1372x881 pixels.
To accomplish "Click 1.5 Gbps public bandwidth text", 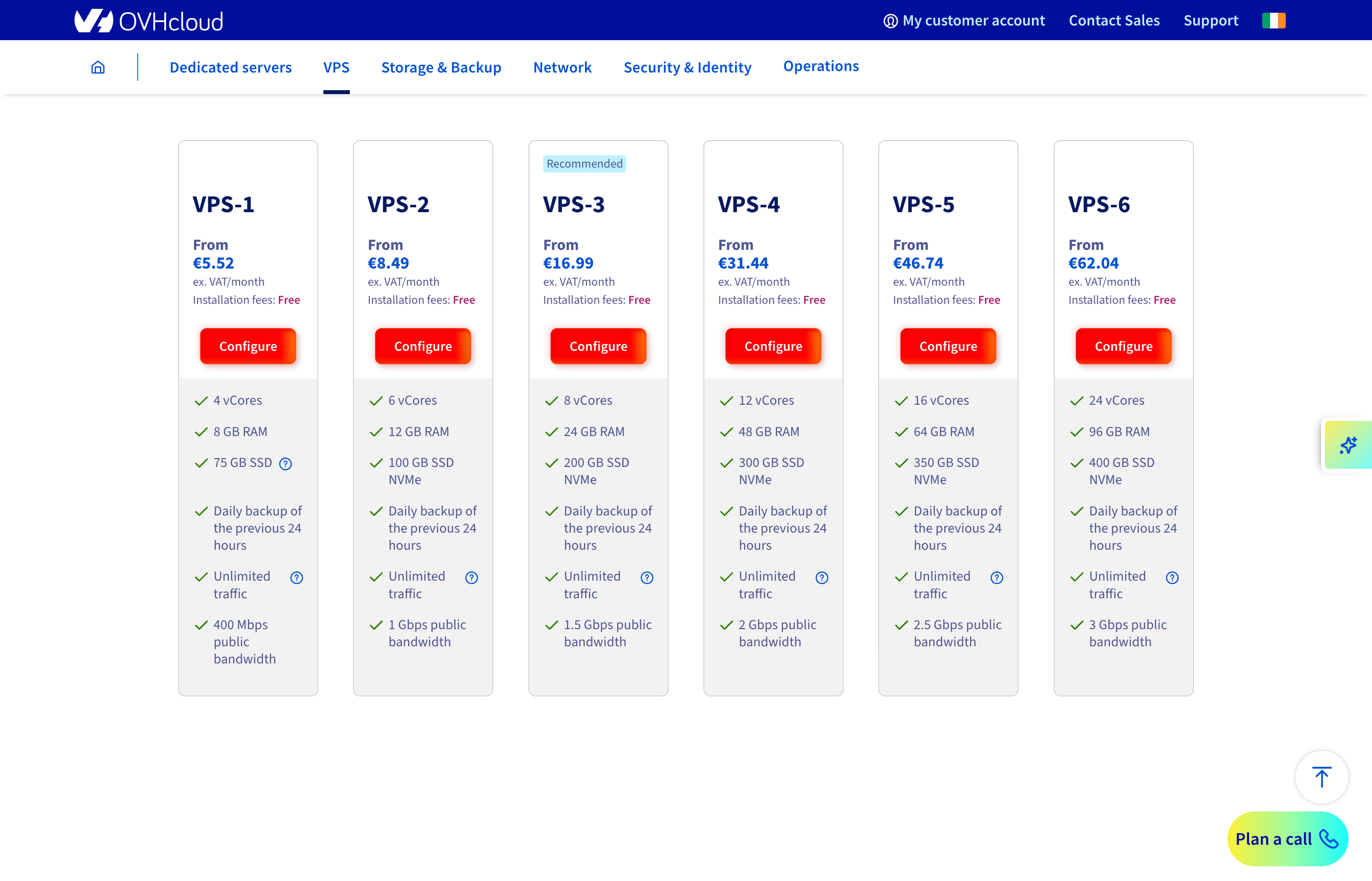I will coord(608,633).
